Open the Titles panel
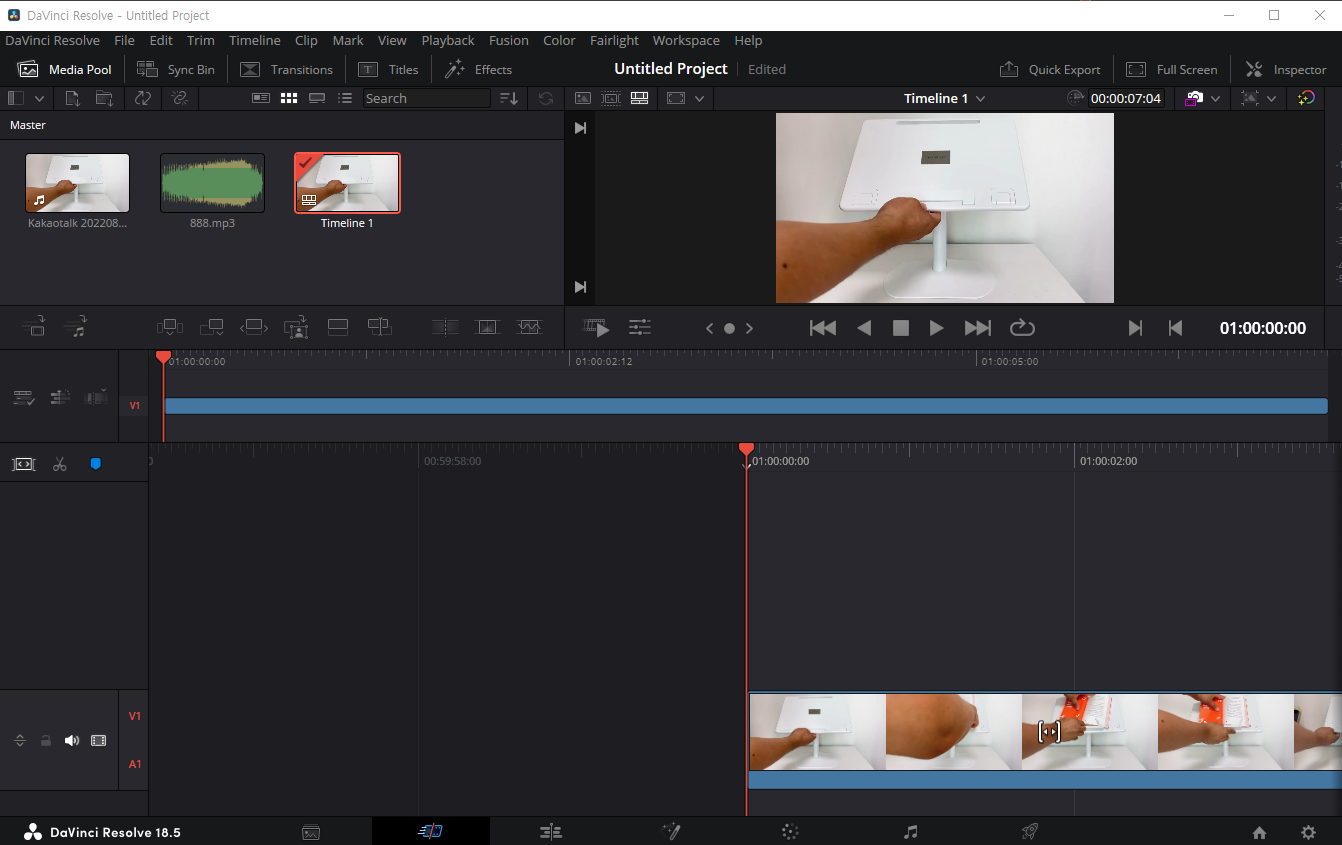Viewport: 1342px width, 845px height. click(388, 69)
